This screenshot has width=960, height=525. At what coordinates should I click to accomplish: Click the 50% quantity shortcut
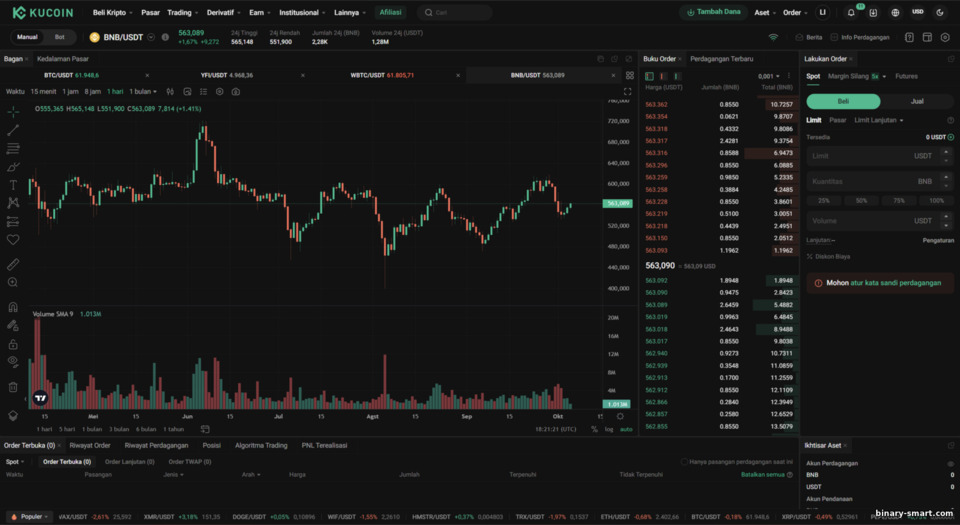tap(861, 201)
